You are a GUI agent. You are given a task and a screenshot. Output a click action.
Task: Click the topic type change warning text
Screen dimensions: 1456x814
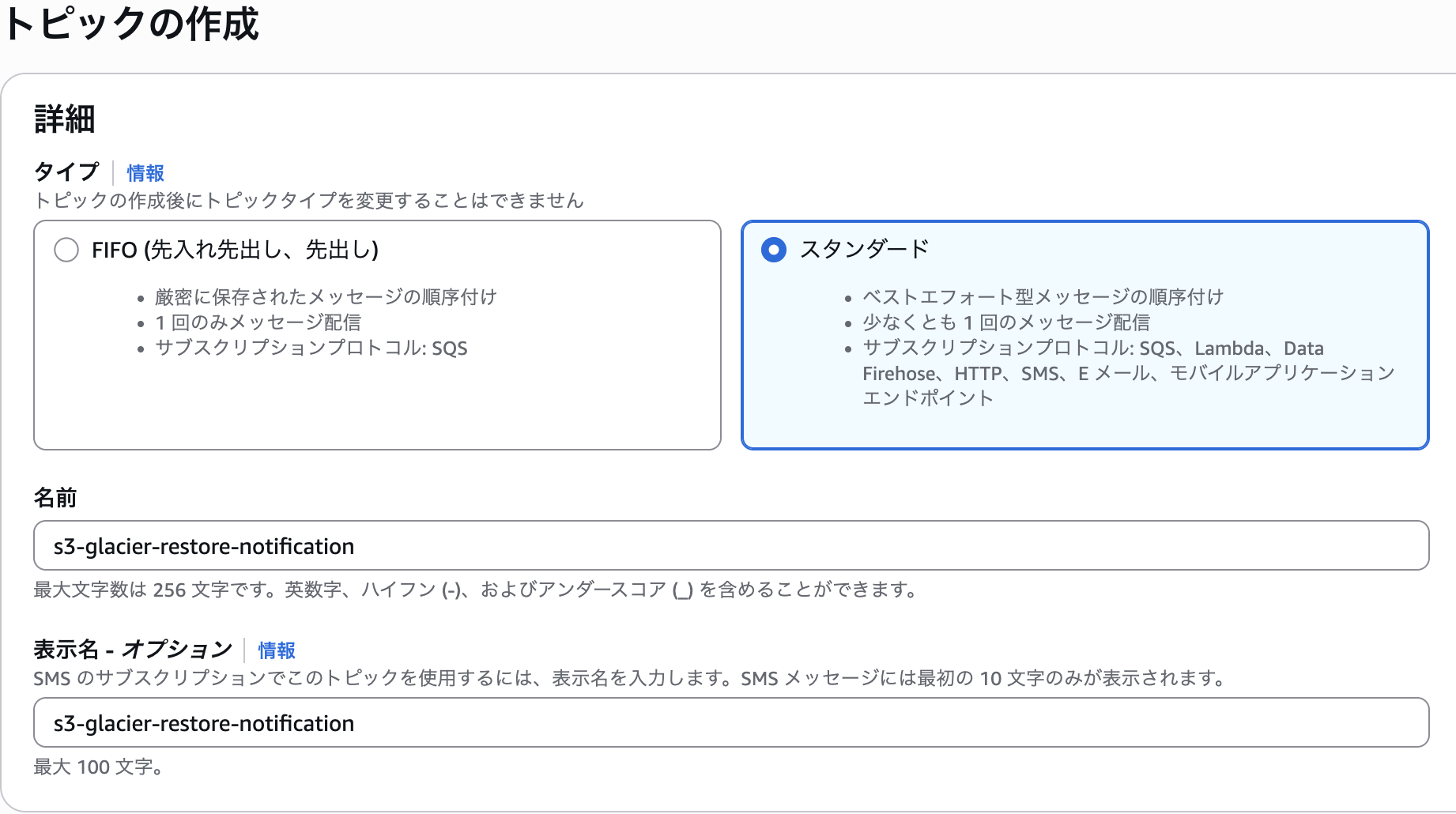point(307,202)
